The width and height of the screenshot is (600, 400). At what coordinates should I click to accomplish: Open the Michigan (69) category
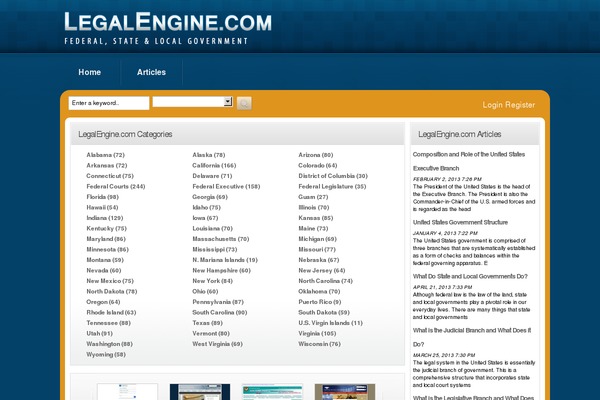click(317, 239)
